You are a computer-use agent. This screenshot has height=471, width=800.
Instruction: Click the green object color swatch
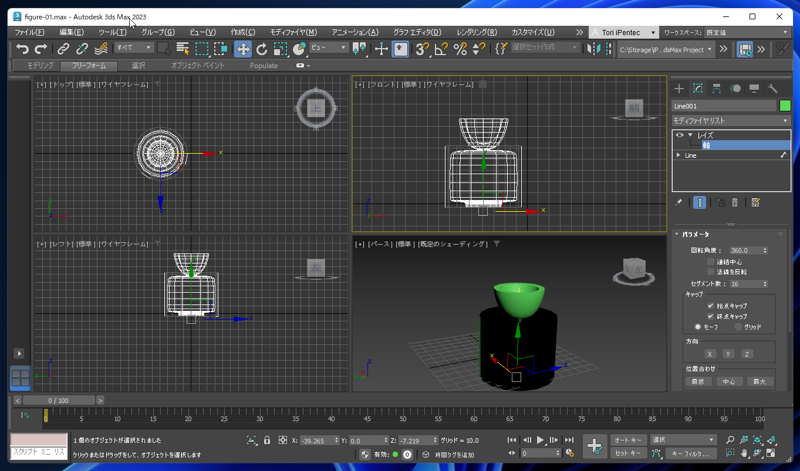[785, 106]
